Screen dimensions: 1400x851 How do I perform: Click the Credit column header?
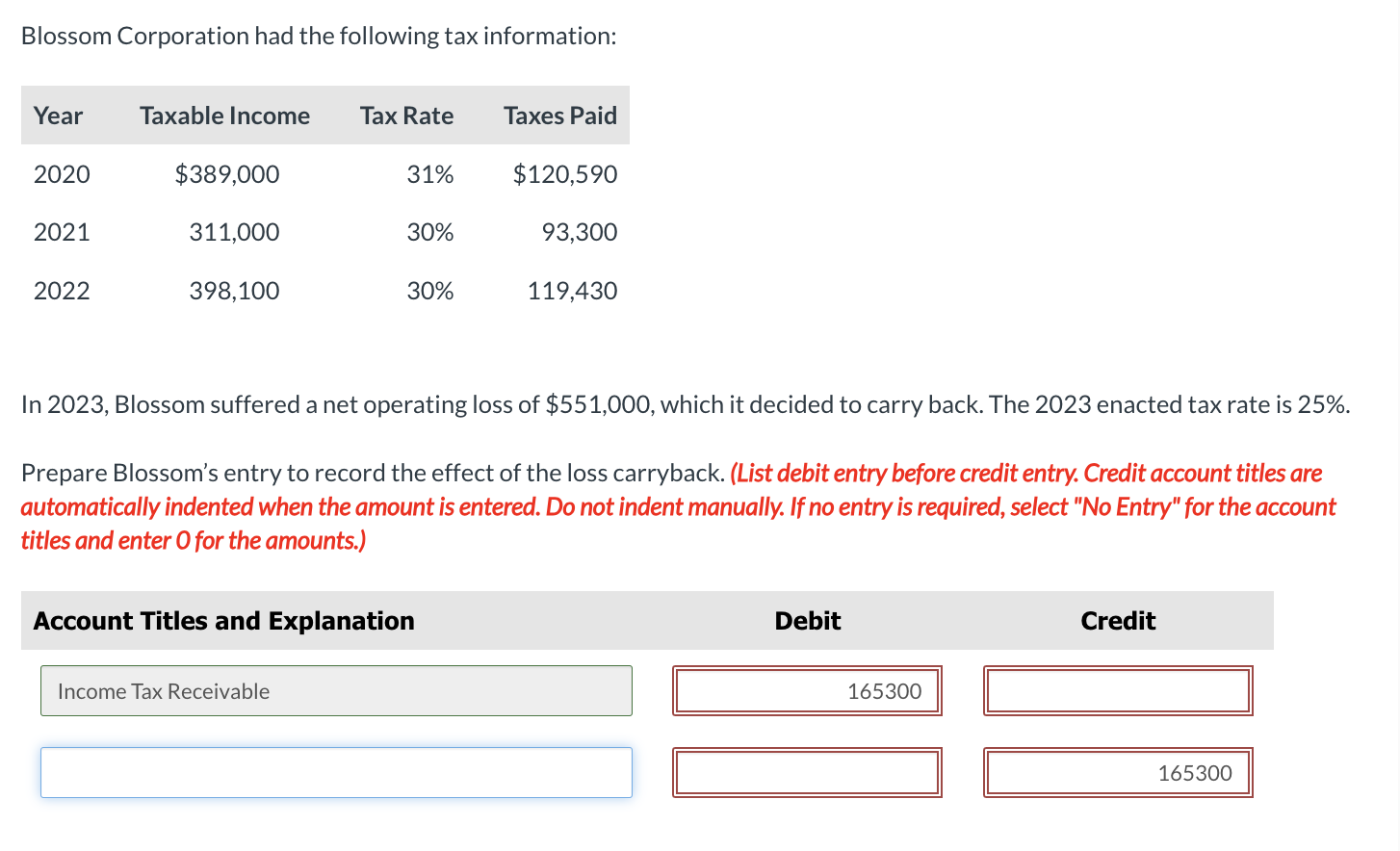pos(1117,620)
